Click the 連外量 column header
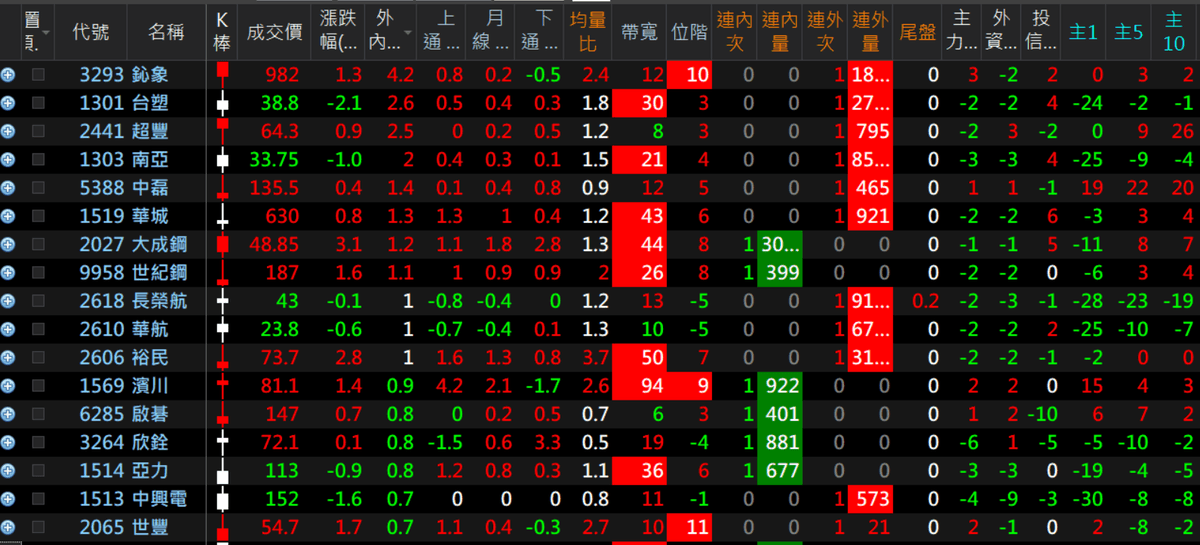Image resolution: width=1200 pixels, height=545 pixels. [x=870, y=31]
